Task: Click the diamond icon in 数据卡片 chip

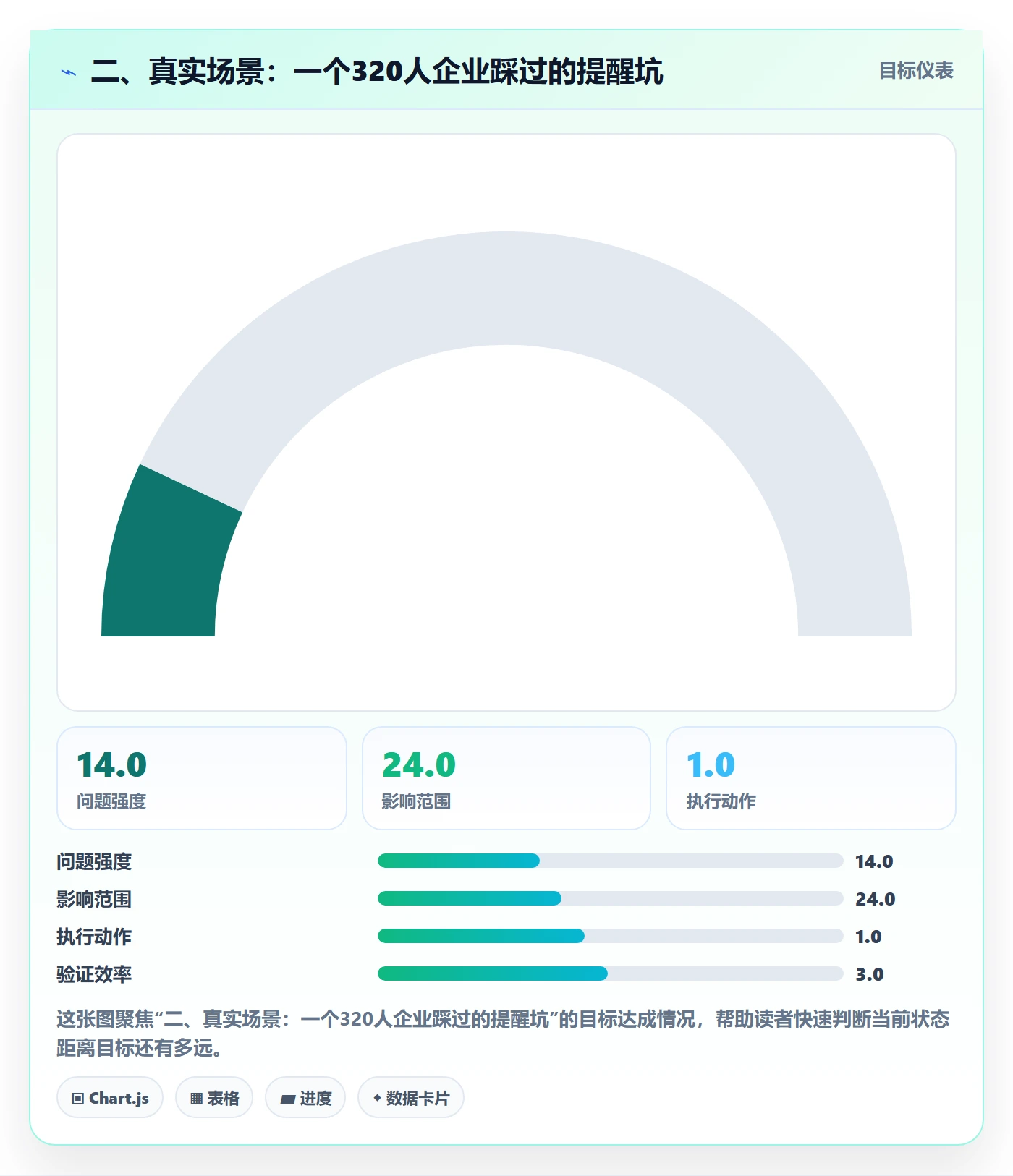Action: click(x=377, y=1098)
